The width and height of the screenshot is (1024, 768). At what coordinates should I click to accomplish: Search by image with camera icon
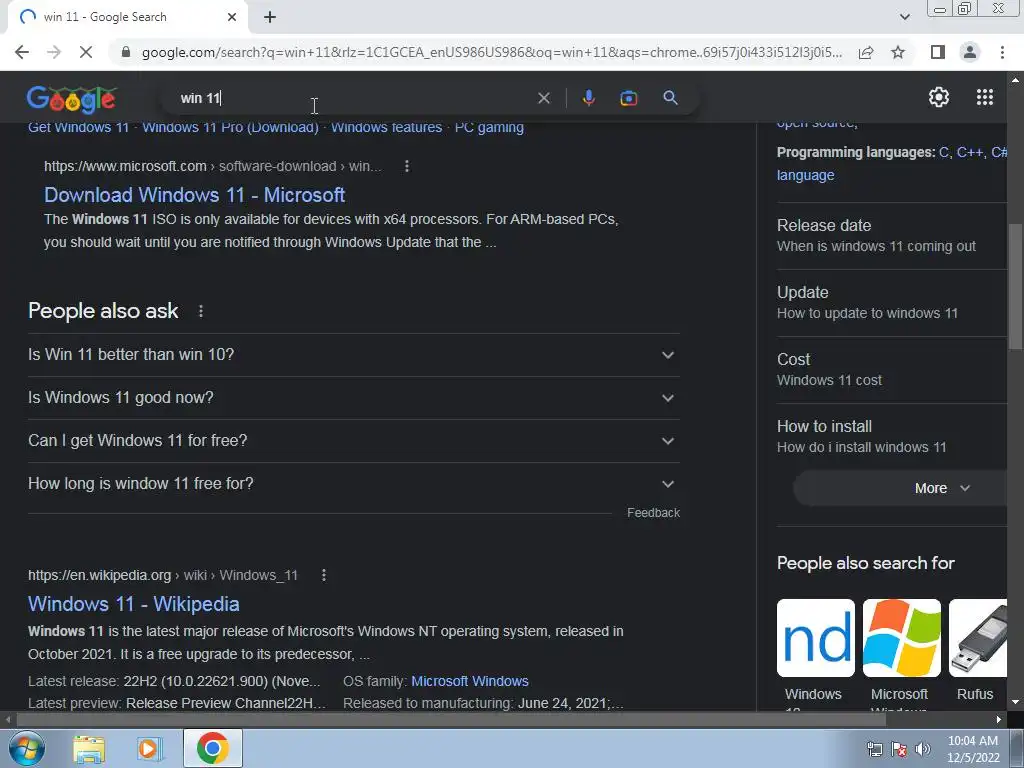point(628,98)
